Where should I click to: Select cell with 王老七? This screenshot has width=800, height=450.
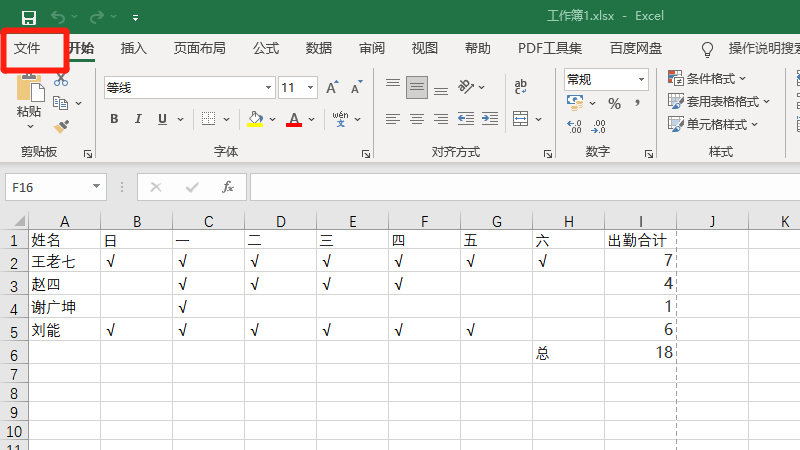point(64,261)
